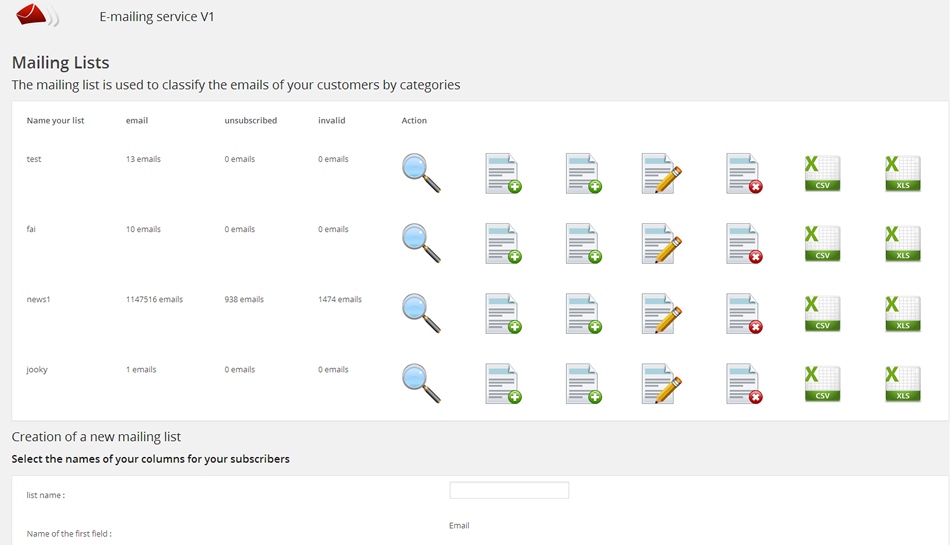Select the 'jooky' list name
950x545 pixels.
[x=37, y=370]
